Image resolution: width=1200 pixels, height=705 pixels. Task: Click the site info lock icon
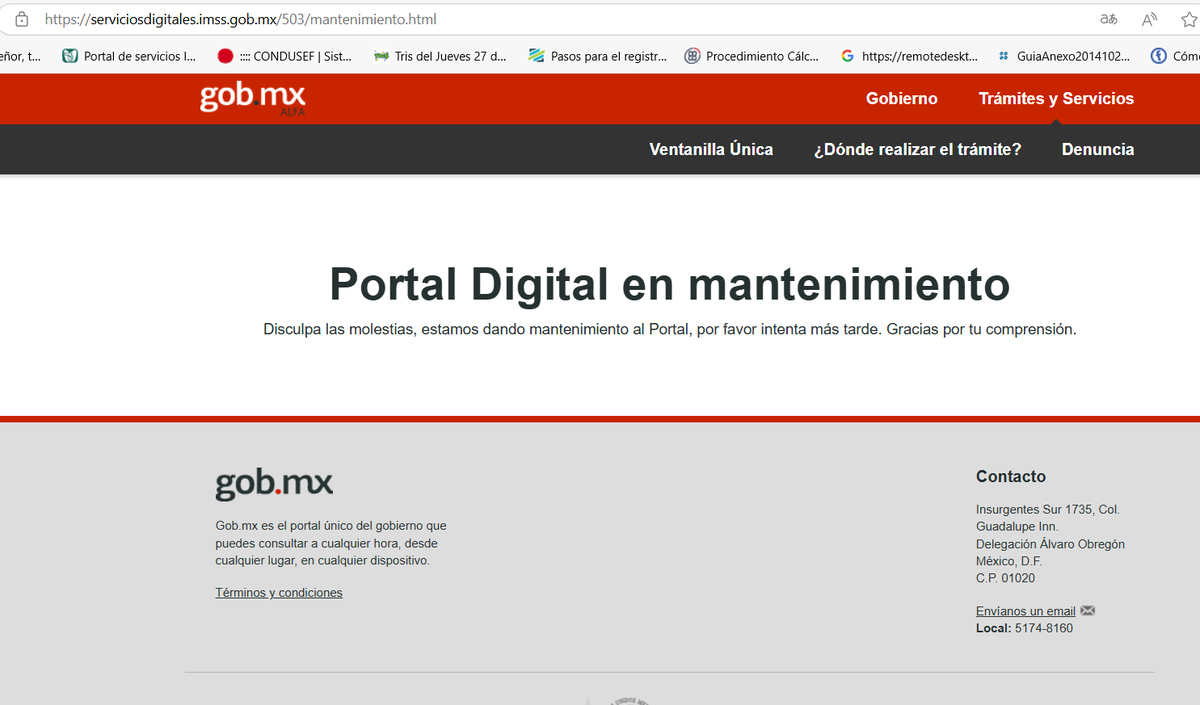(x=22, y=19)
